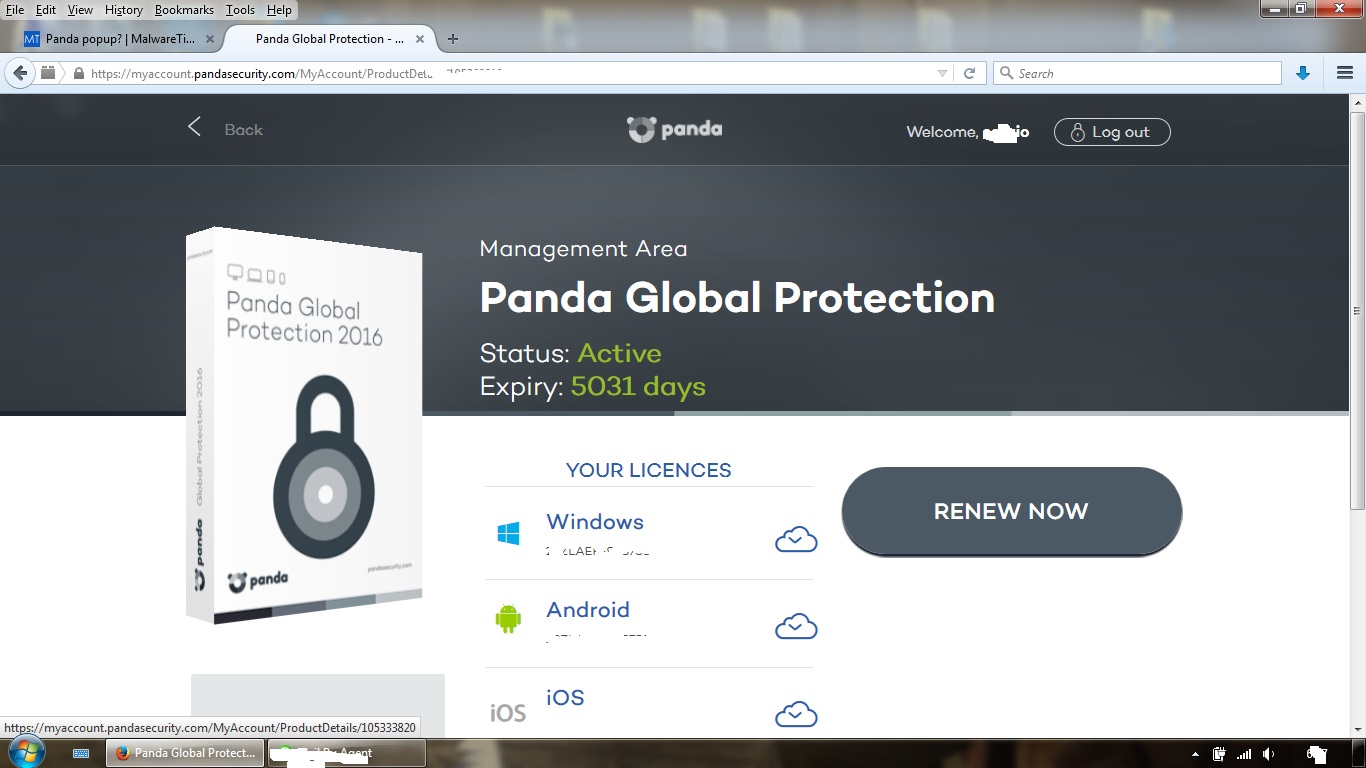1366x768 pixels.
Task: Click the RENEW NOW button
Action: 1011,511
